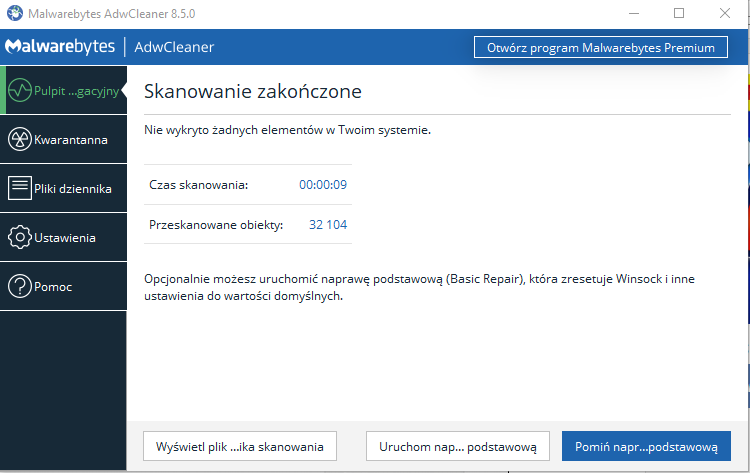750x473 pixels.
Task: Click the Skanowanie zakończone heading
Action: (x=253, y=91)
